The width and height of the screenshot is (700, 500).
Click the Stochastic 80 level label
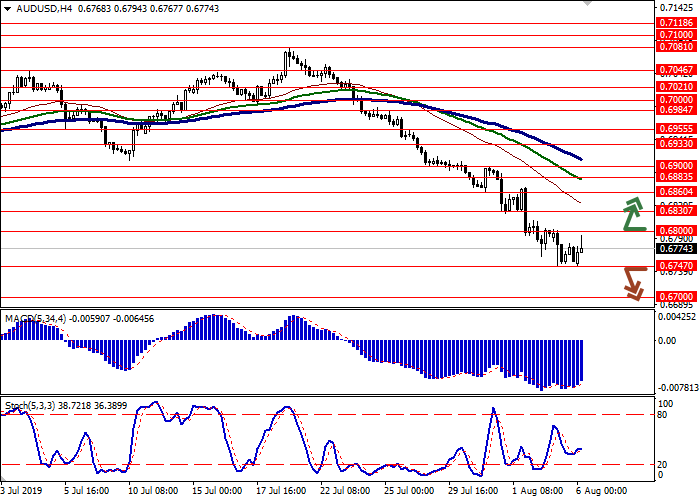664,414
